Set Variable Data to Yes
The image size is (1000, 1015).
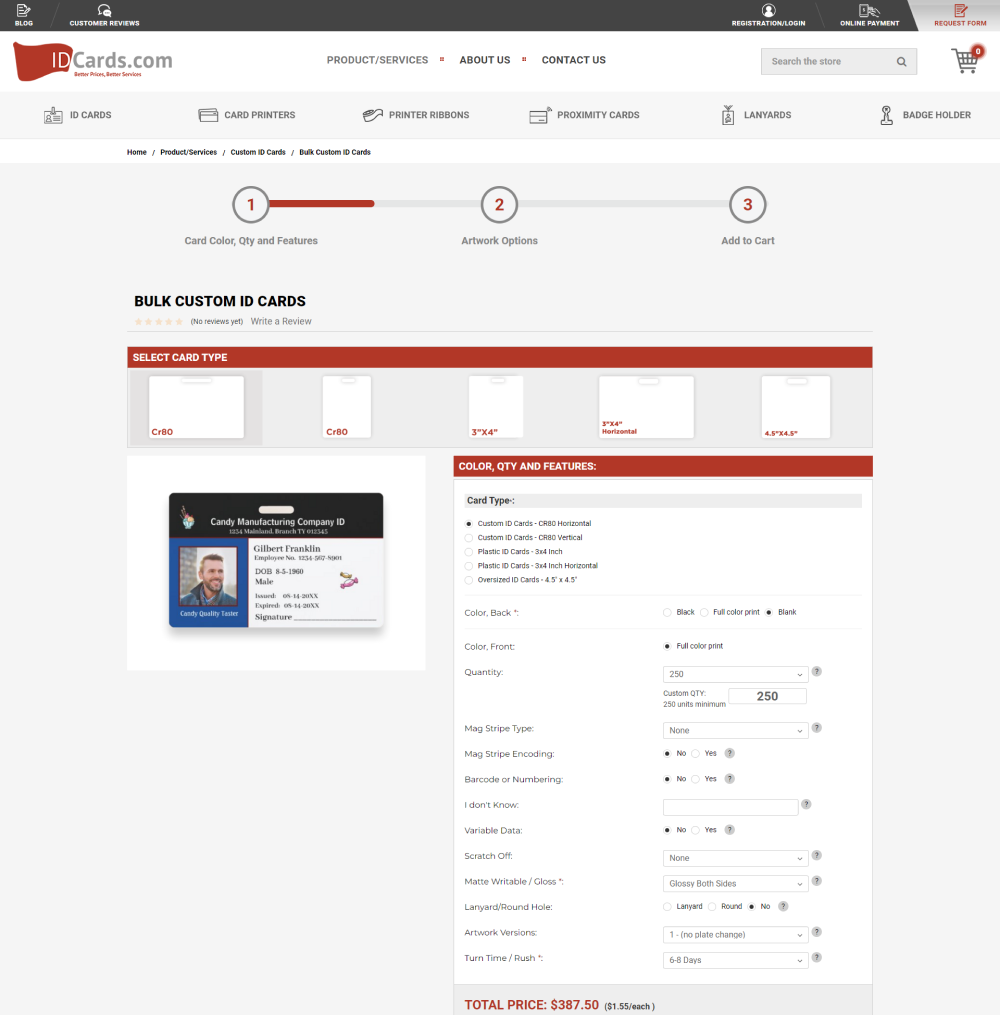coord(695,830)
